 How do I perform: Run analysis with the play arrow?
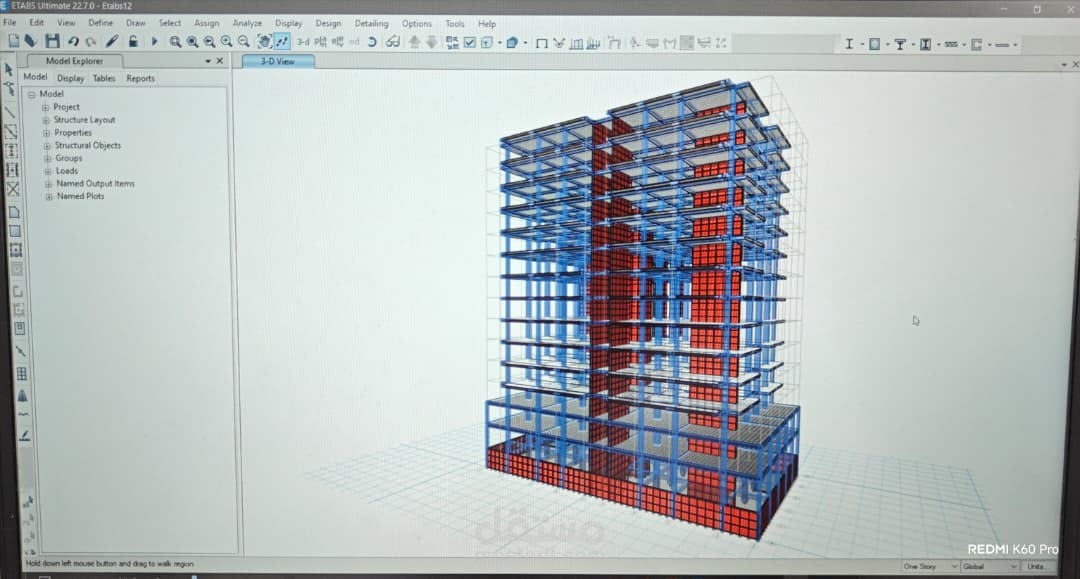[154, 42]
